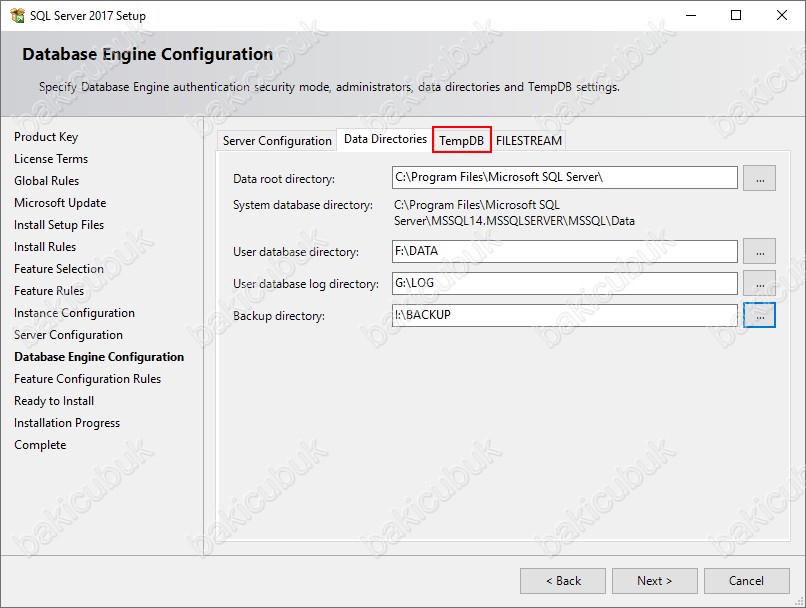Select the Feature Rules step

pos(49,291)
